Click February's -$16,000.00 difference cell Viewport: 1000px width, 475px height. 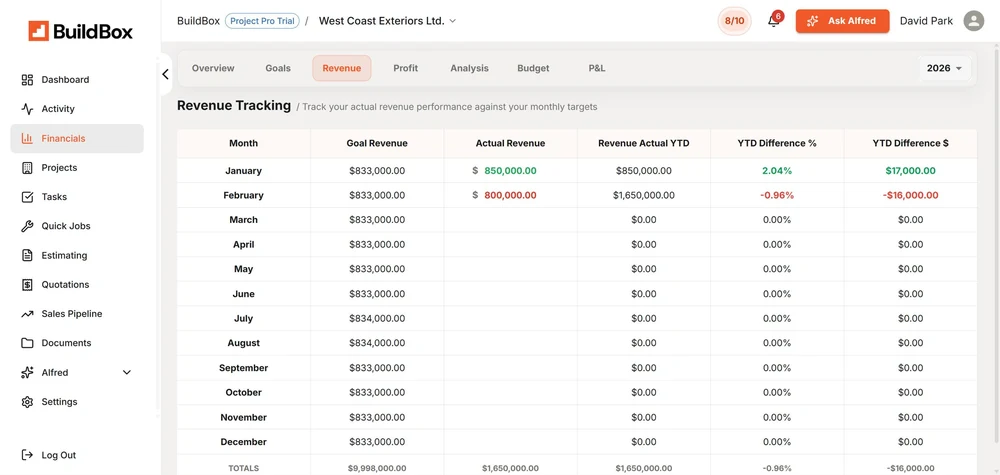coord(910,195)
